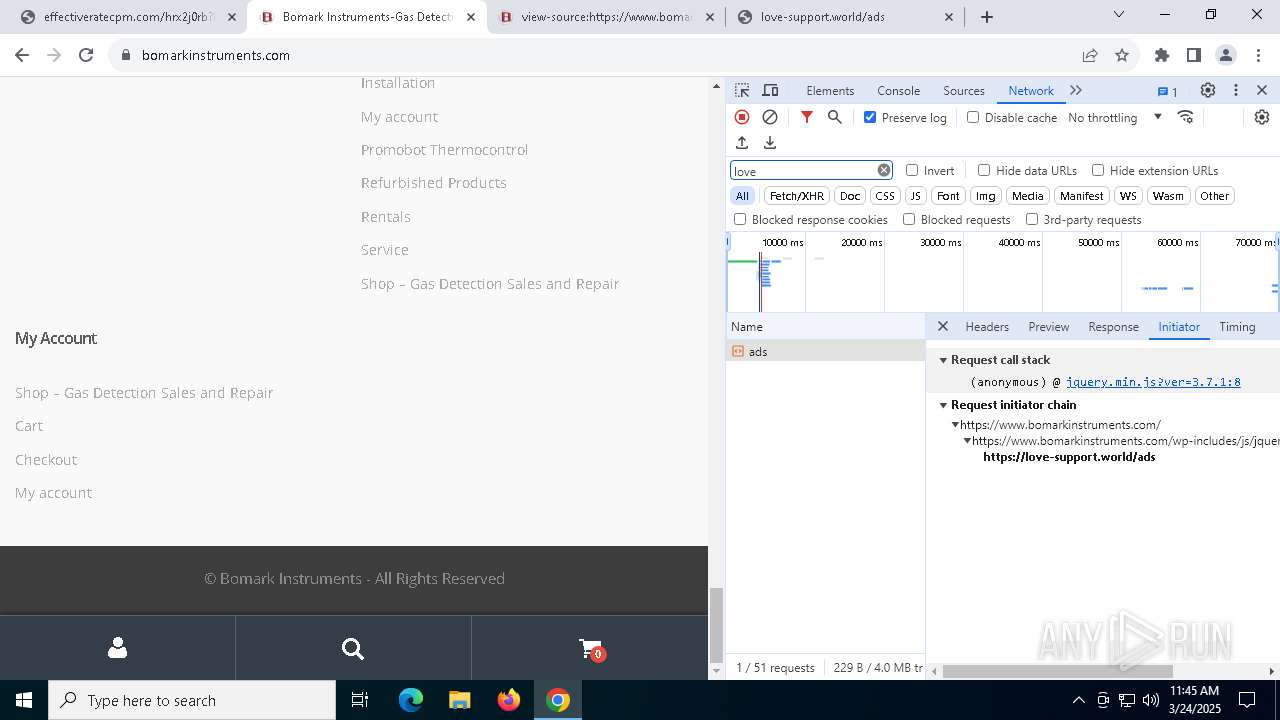Viewport: 1280px width, 720px height.
Task: Close the request details pane
Action: (943, 326)
